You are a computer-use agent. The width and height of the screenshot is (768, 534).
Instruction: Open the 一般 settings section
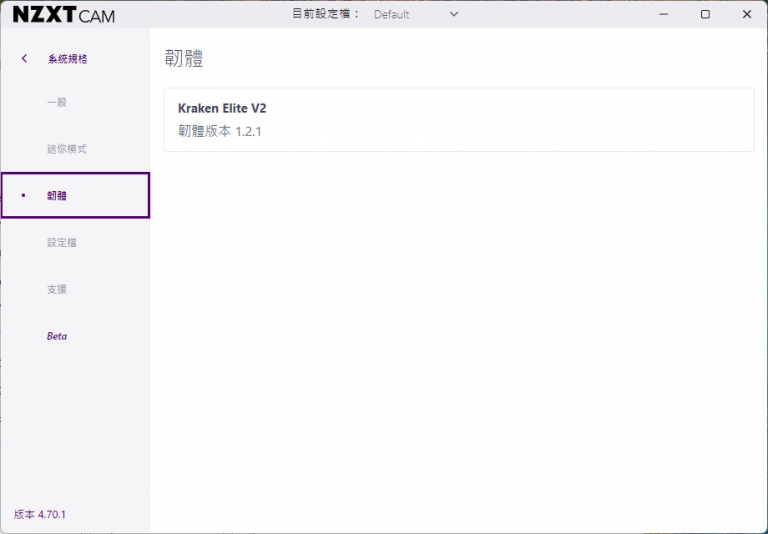click(57, 102)
